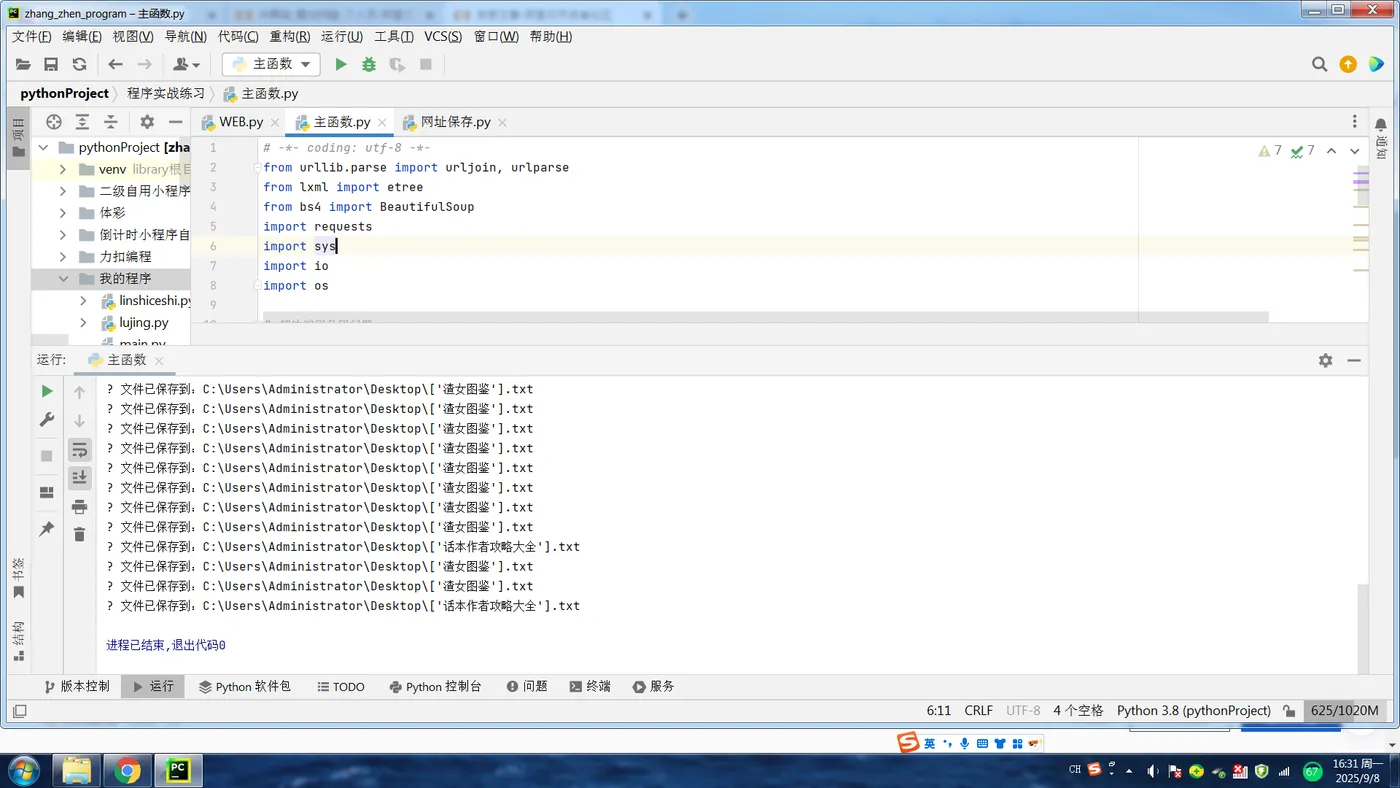Image resolution: width=1400 pixels, height=788 pixels.
Task: Click the orange IDE update arrow icon
Action: (x=1348, y=64)
